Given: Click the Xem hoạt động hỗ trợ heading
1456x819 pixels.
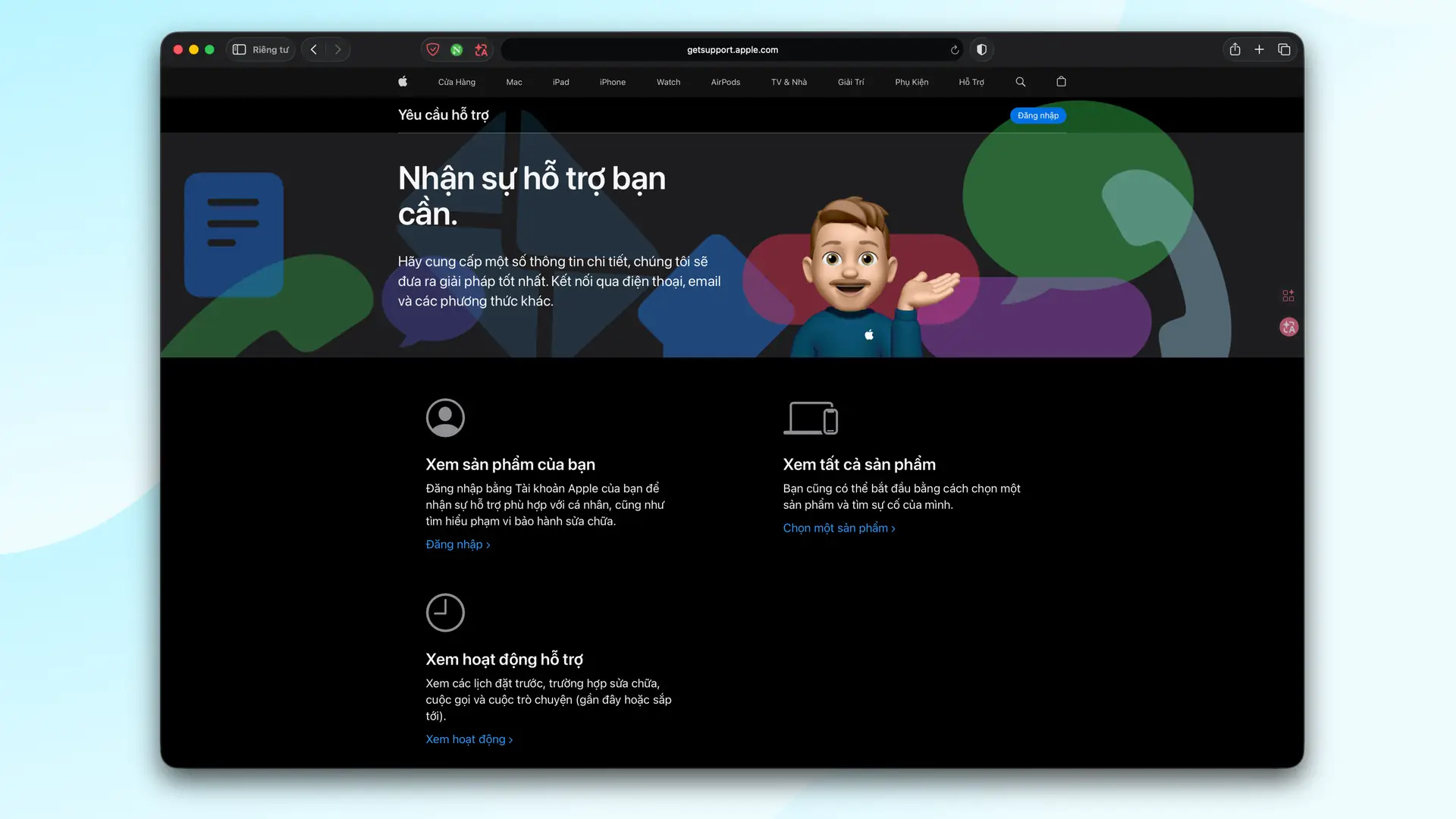Looking at the screenshot, I should point(504,659).
